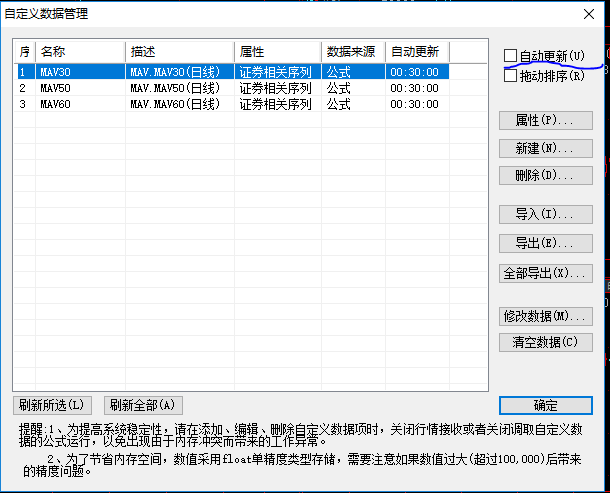Enable the 自动更新(U) checkbox
Image resolution: width=610 pixels, height=493 pixels.
click(x=510, y=56)
